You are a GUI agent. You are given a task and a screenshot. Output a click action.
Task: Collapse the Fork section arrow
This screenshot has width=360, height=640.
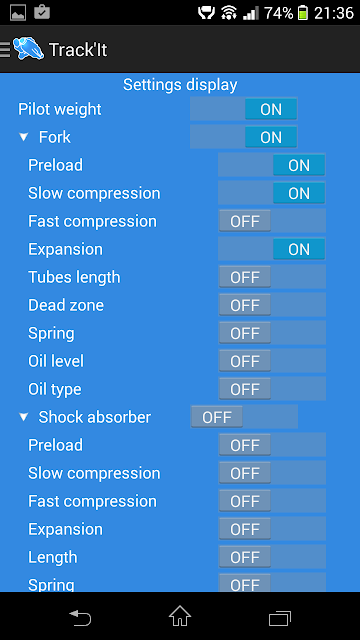point(24,138)
